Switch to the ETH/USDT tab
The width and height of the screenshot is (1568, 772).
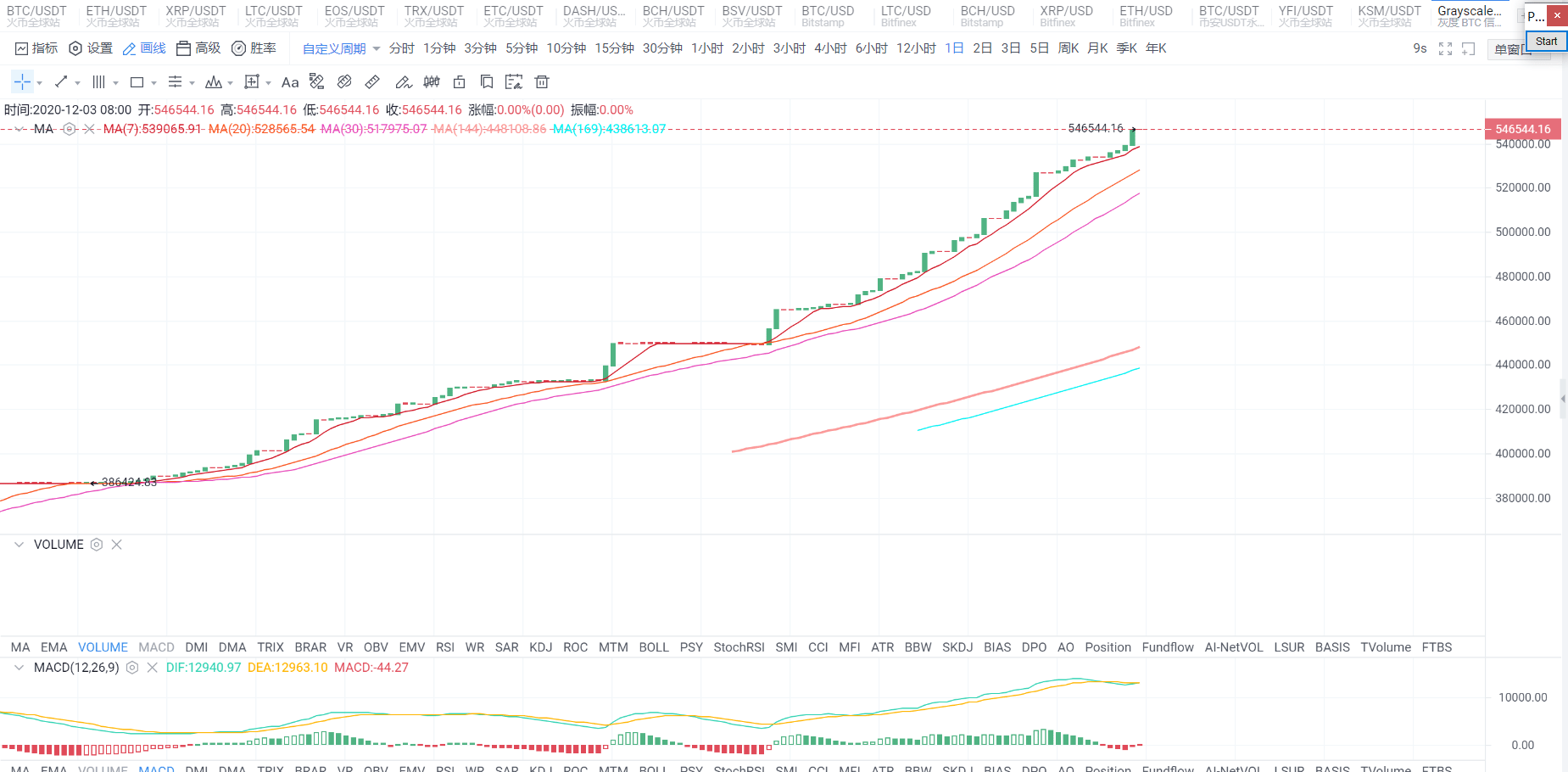pos(116,16)
